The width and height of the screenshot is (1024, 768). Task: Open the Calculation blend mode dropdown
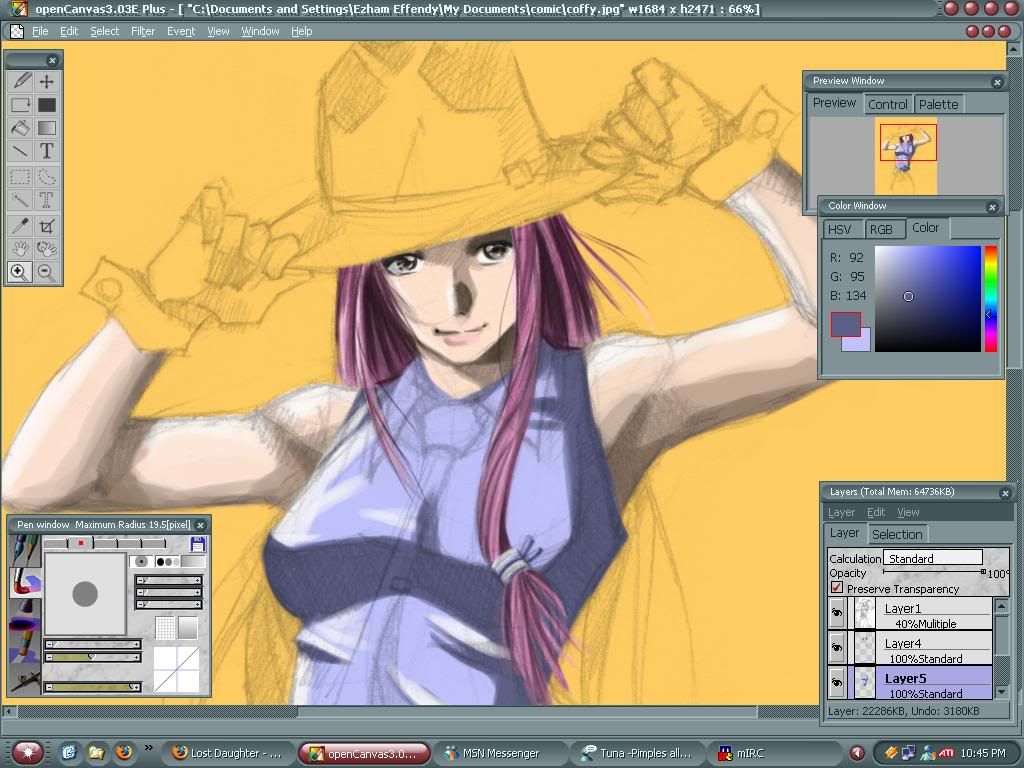932,558
